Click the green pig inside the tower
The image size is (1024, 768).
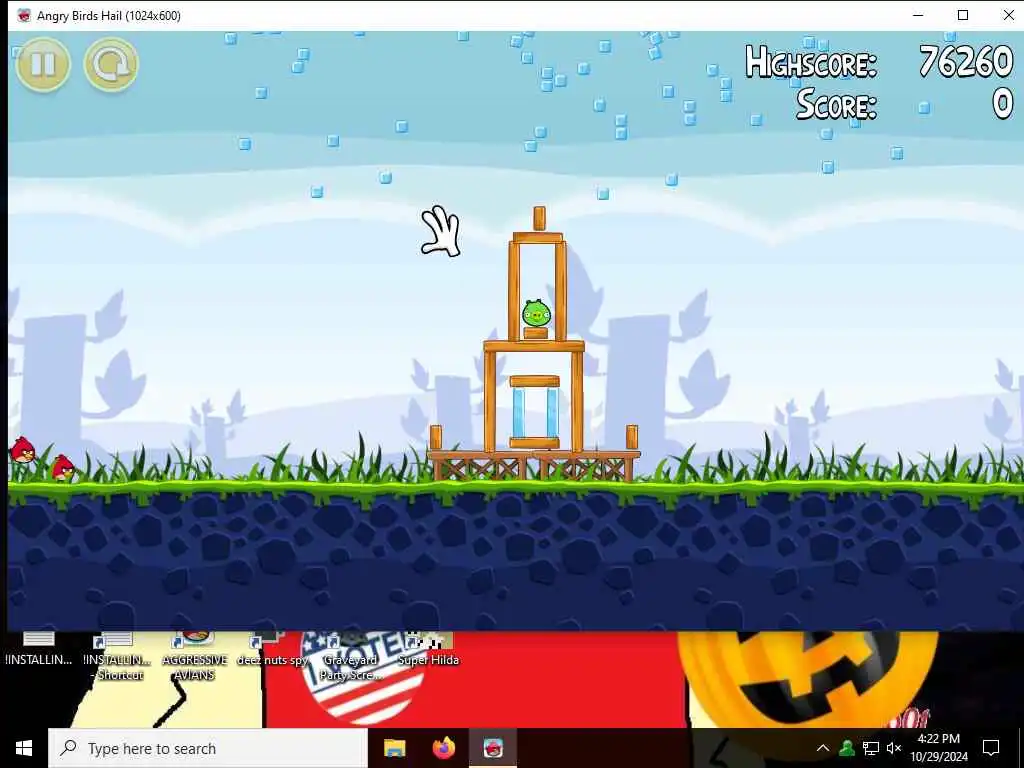(x=536, y=313)
